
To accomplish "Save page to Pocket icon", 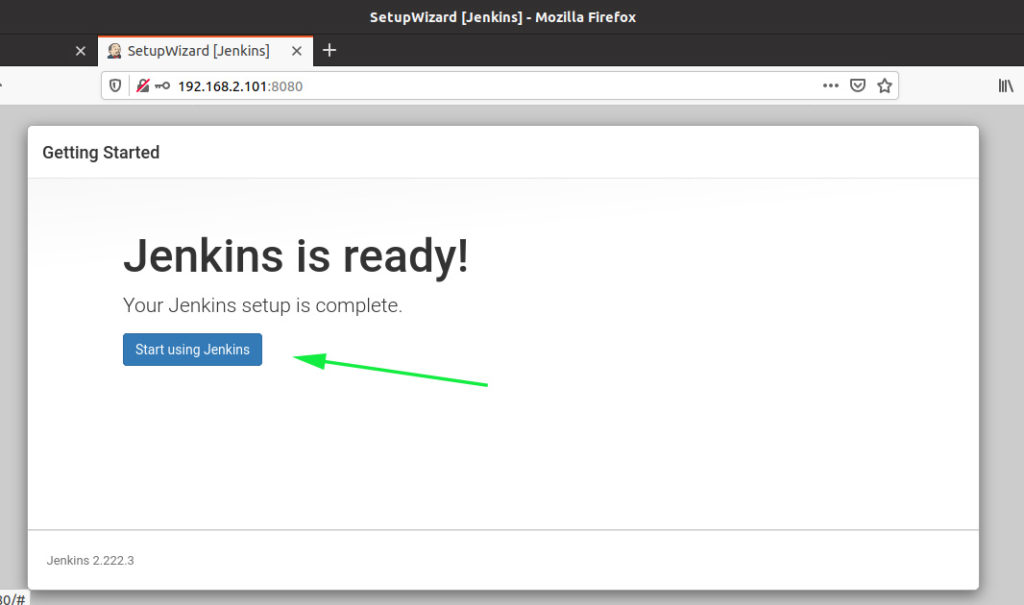I will pos(857,86).
